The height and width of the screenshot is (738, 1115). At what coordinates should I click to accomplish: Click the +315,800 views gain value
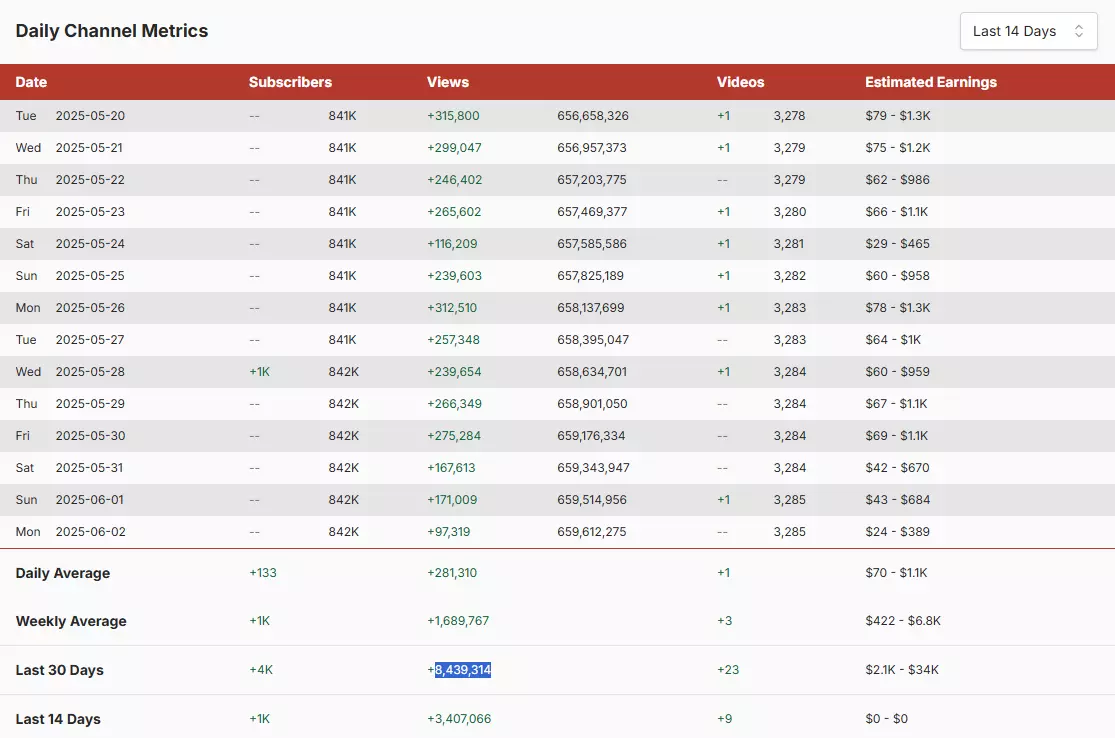[453, 116]
